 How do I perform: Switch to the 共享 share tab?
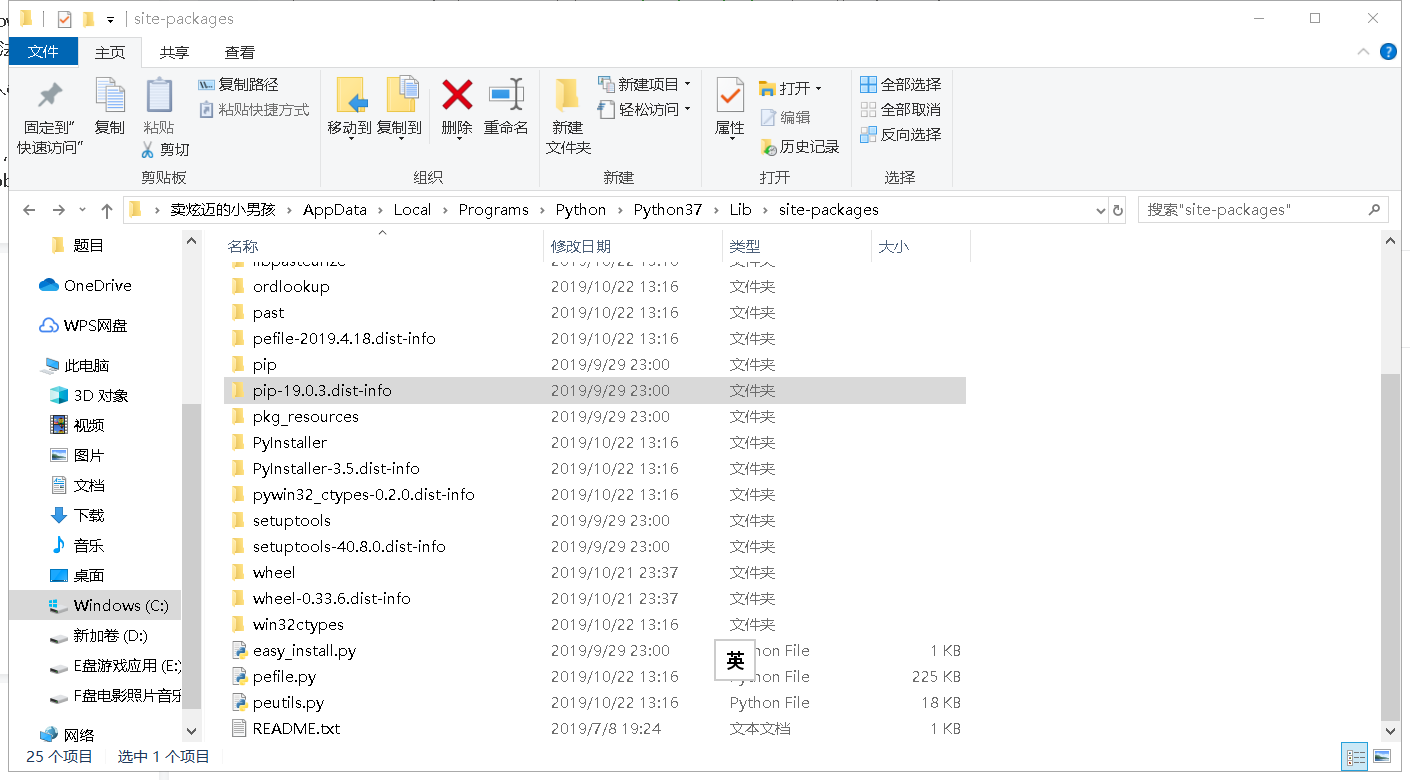coord(175,52)
